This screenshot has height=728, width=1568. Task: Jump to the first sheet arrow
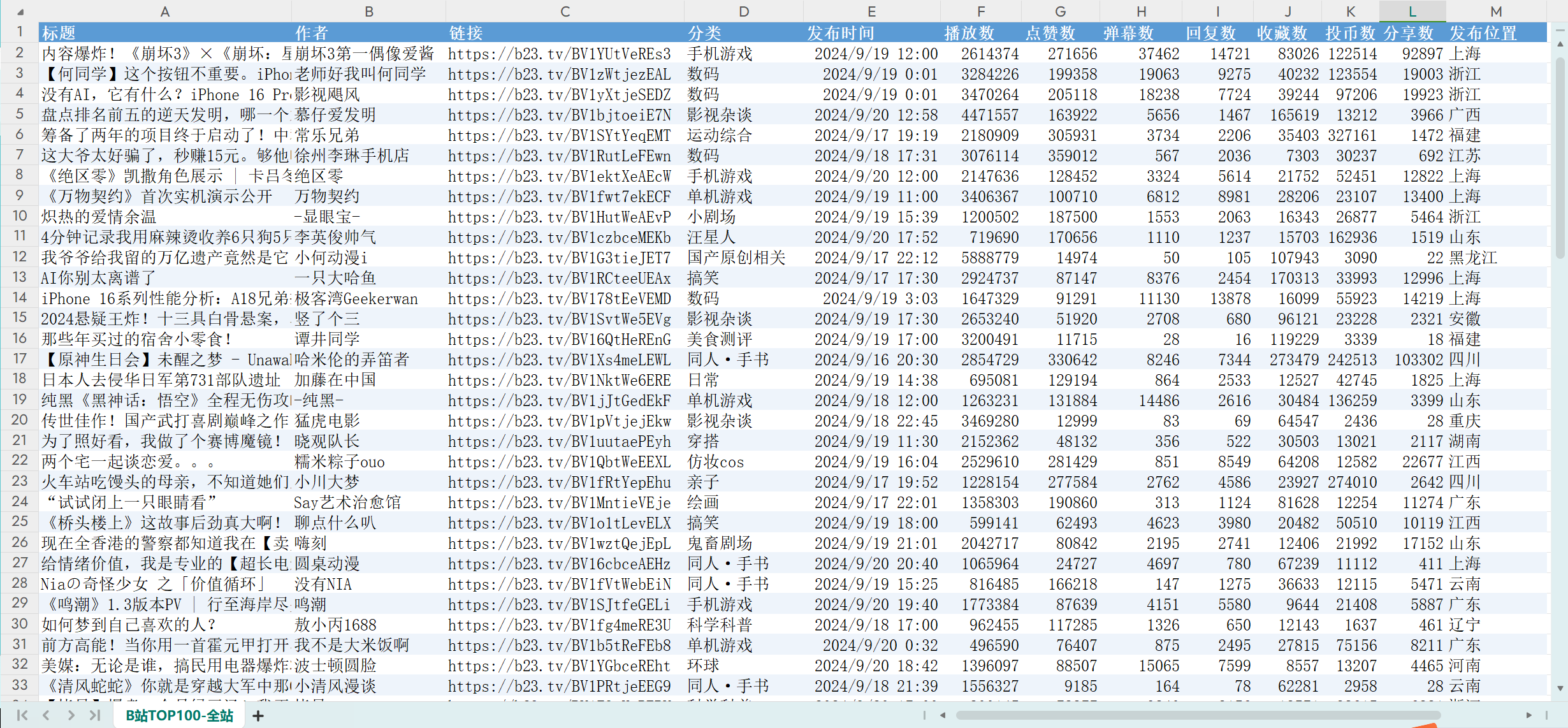pos(22,715)
